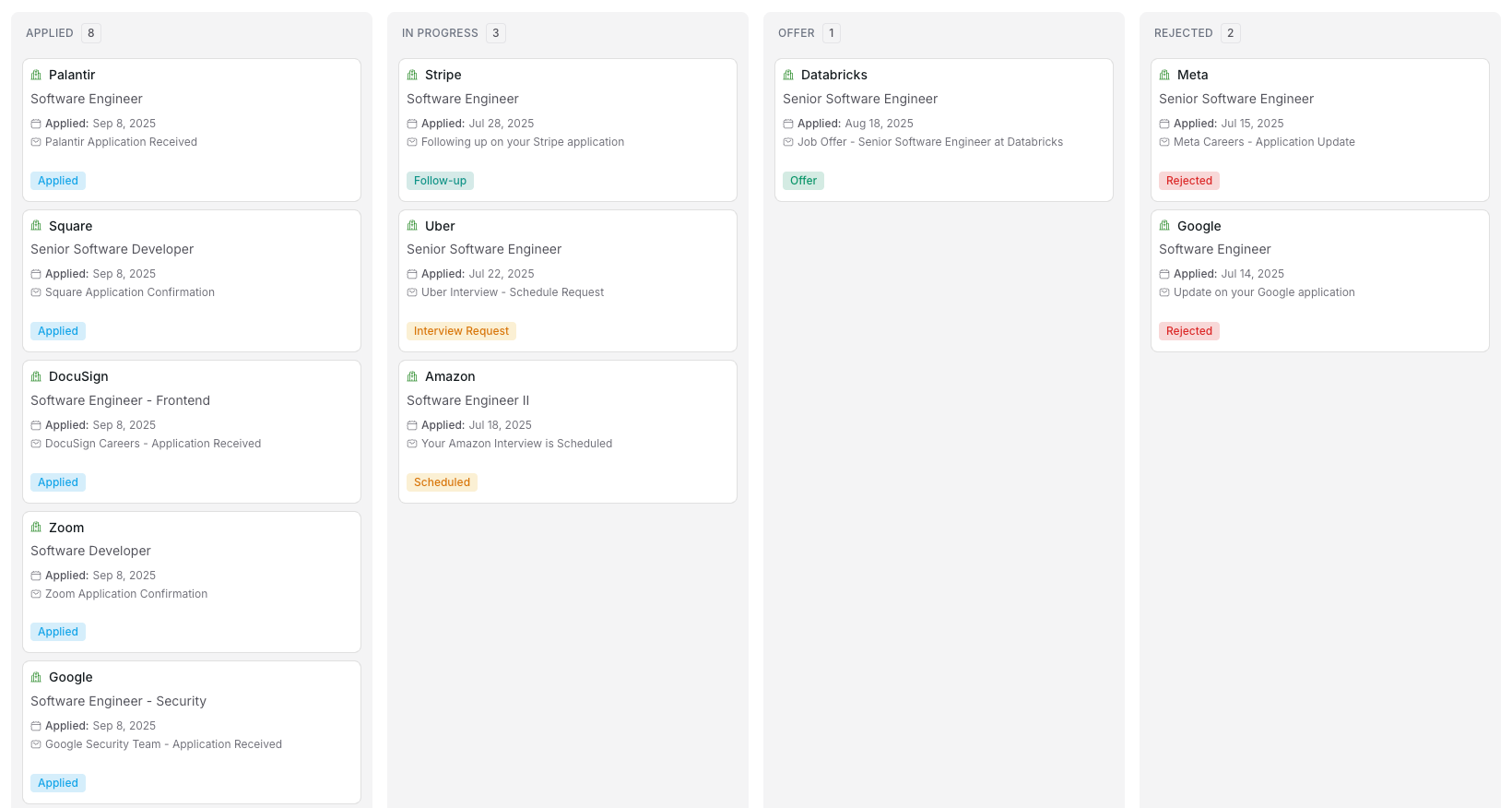Open the Update on your Google application email

point(1264,292)
